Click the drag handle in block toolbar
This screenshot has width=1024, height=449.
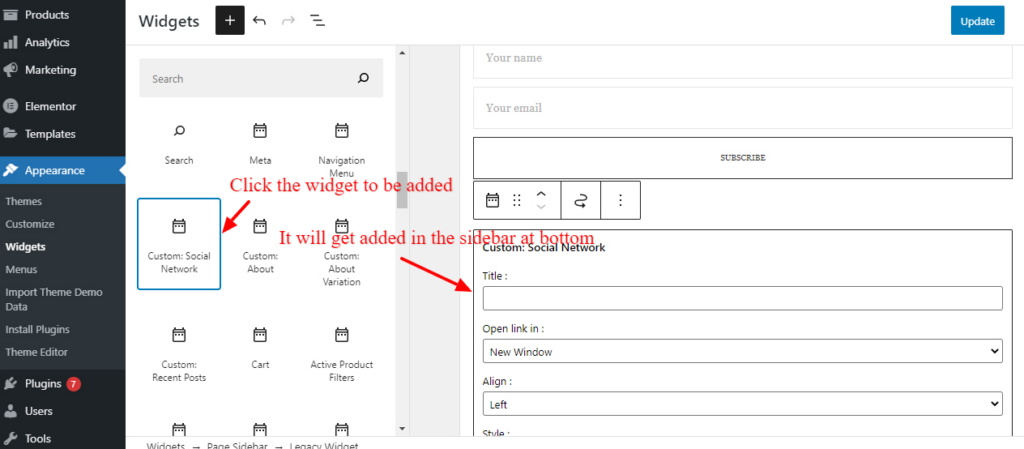pyautogui.click(x=517, y=200)
